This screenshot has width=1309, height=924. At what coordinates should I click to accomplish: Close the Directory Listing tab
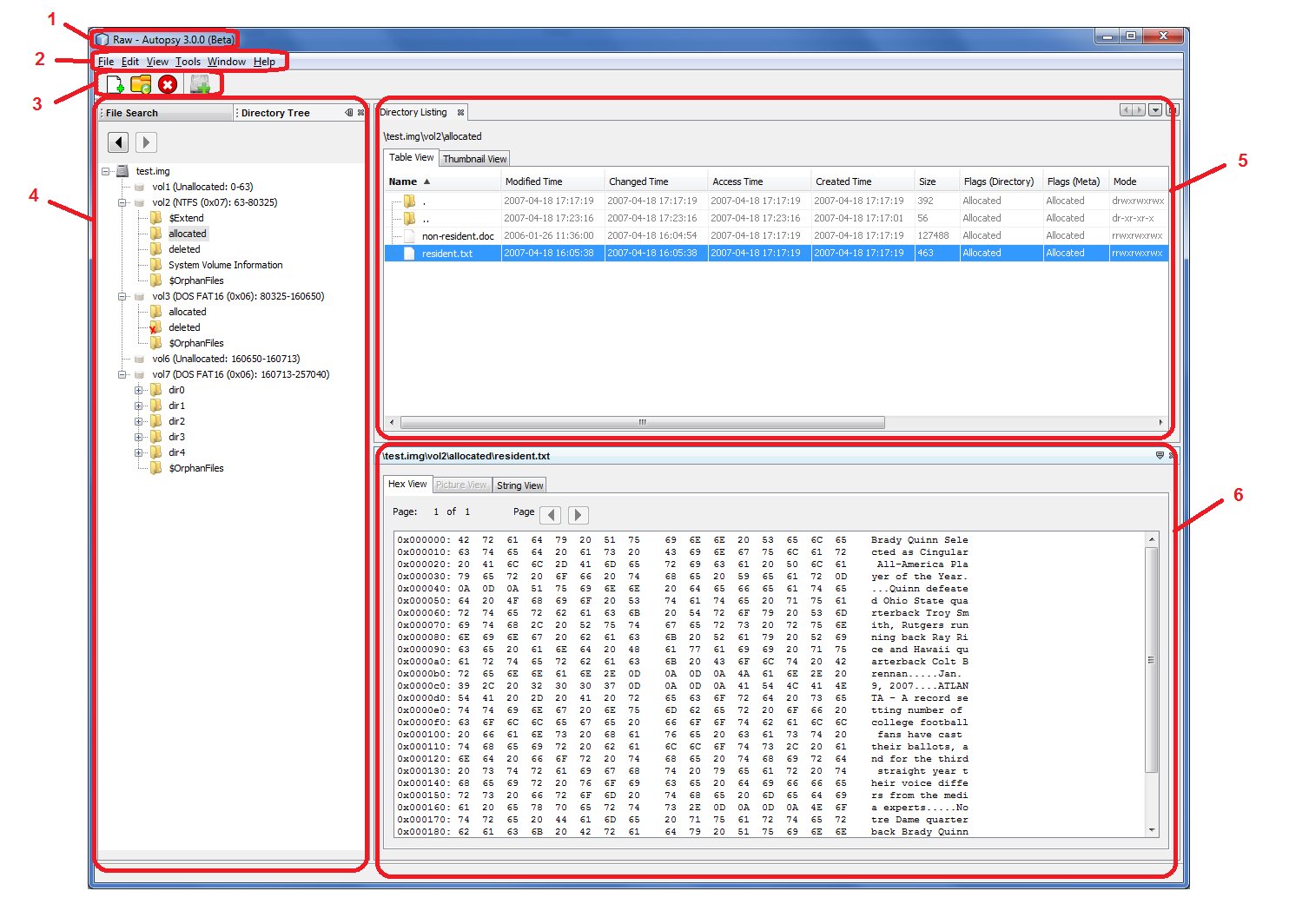pyautogui.click(x=460, y=113)
